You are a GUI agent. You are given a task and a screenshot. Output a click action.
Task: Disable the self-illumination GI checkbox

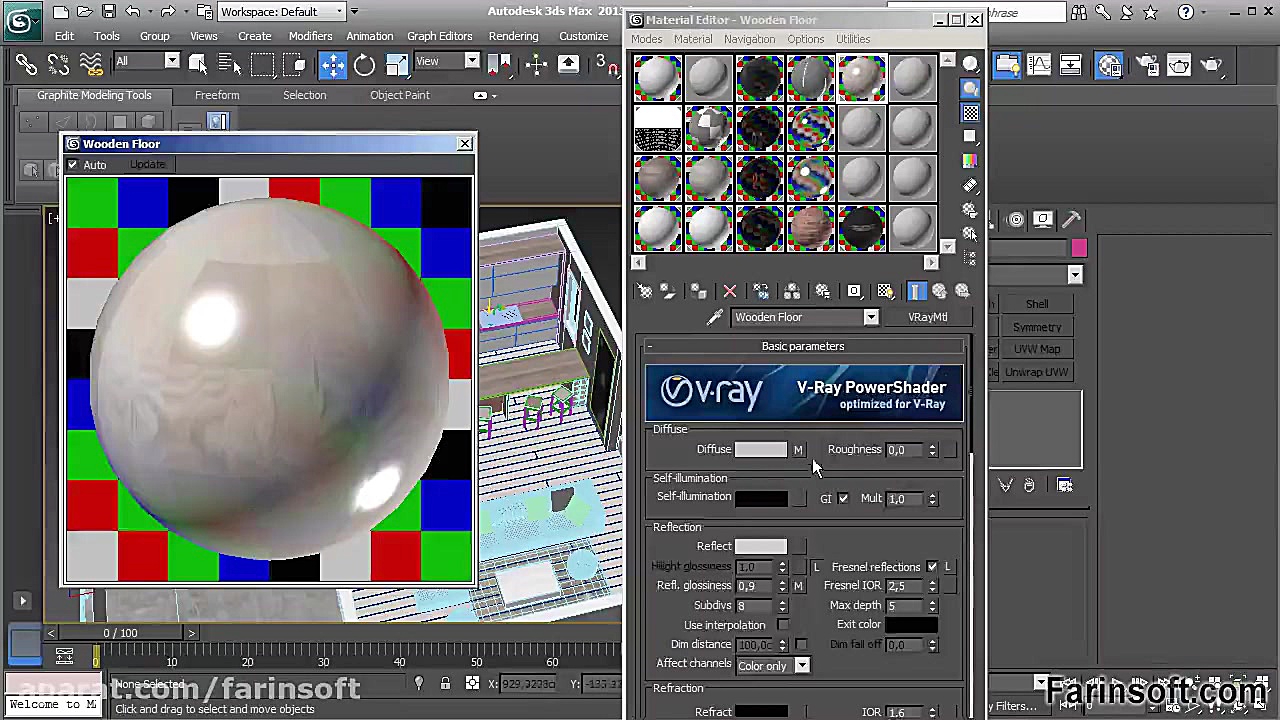[843, 498]
